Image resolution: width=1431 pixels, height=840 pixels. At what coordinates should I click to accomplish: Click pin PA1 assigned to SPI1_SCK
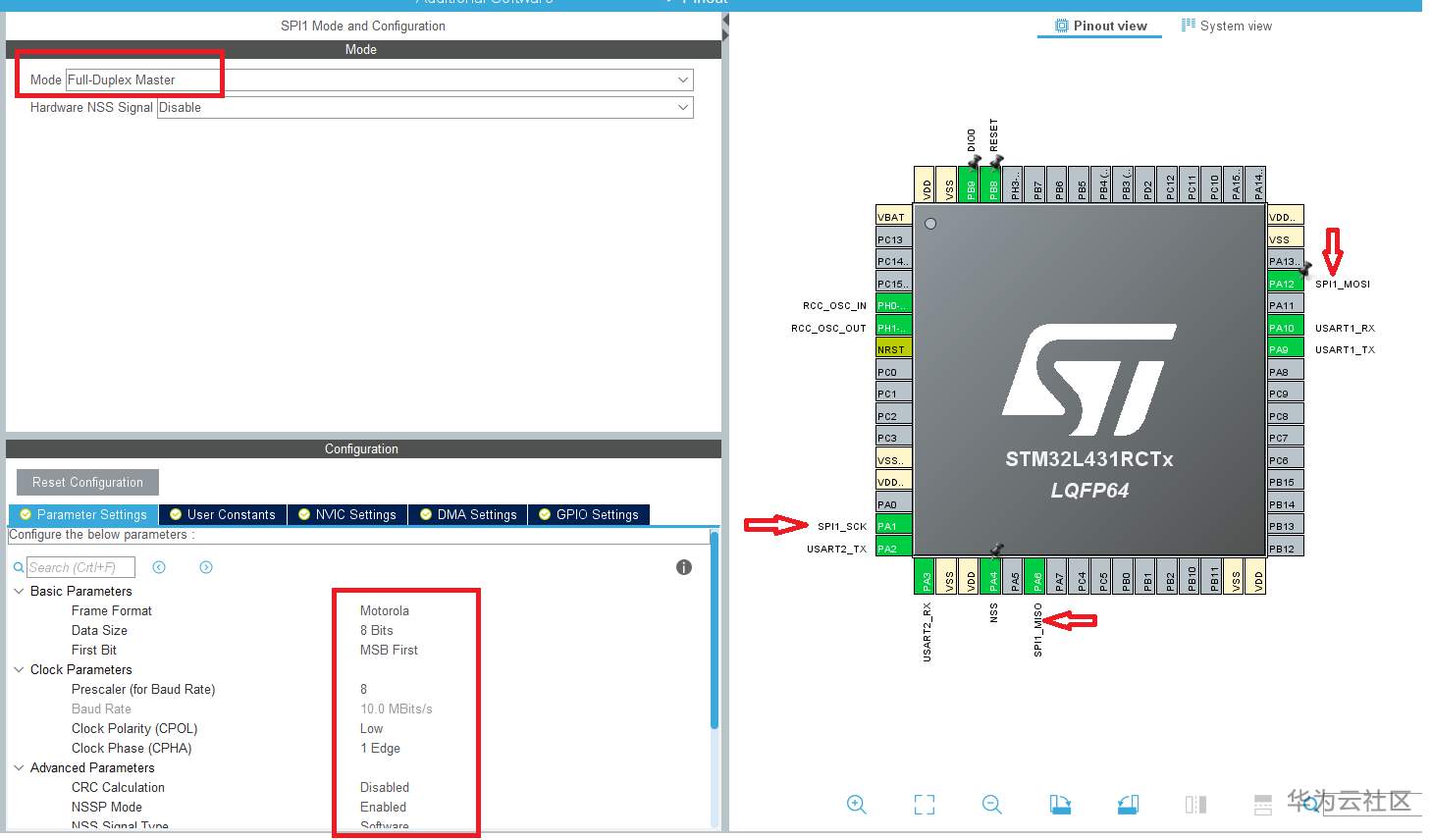click(x=894, y=526)
